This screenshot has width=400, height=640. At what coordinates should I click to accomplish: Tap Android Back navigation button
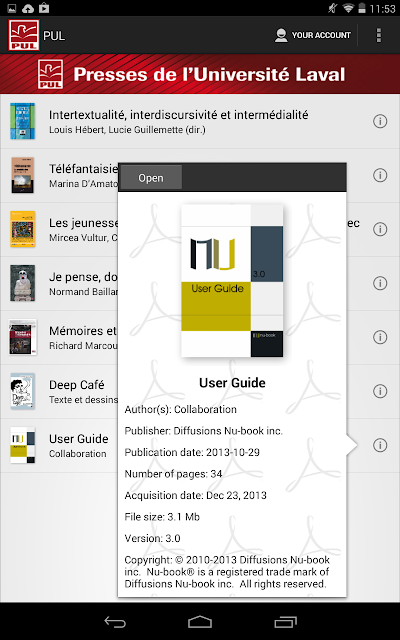point(115,622)
